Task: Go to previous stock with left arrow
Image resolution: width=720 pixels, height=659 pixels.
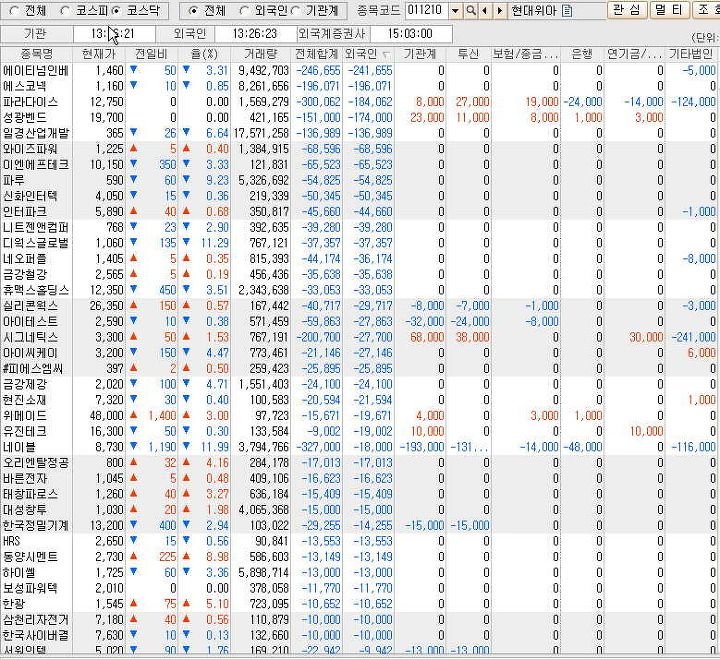Action: (x=484, y=11)
